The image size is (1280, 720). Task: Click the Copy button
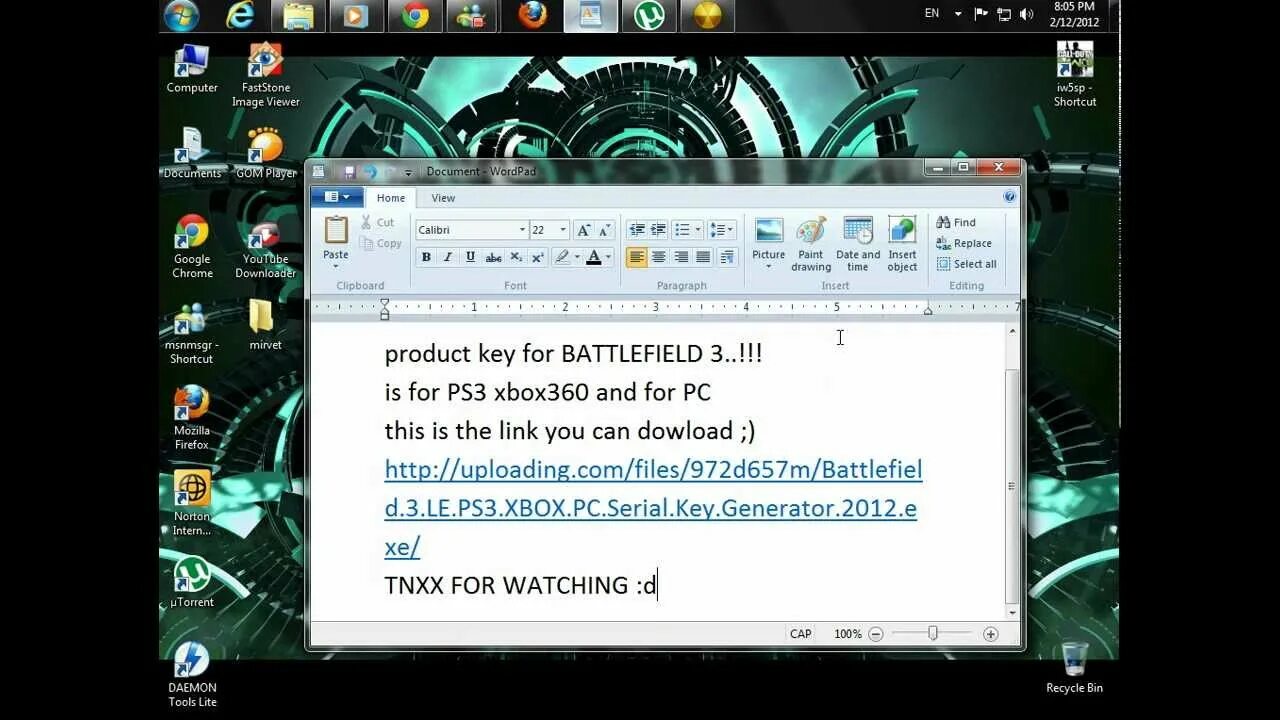pos(381,243)
